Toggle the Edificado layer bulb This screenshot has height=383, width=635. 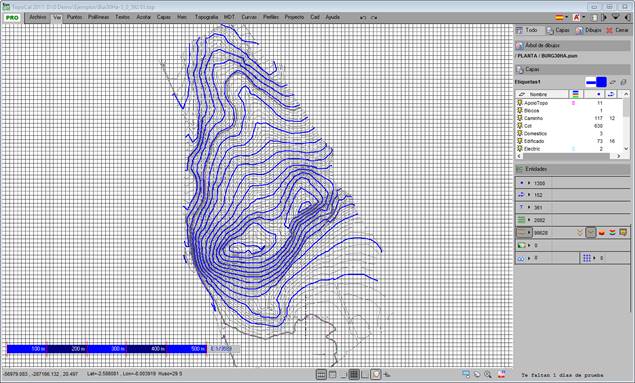[520, 141]
